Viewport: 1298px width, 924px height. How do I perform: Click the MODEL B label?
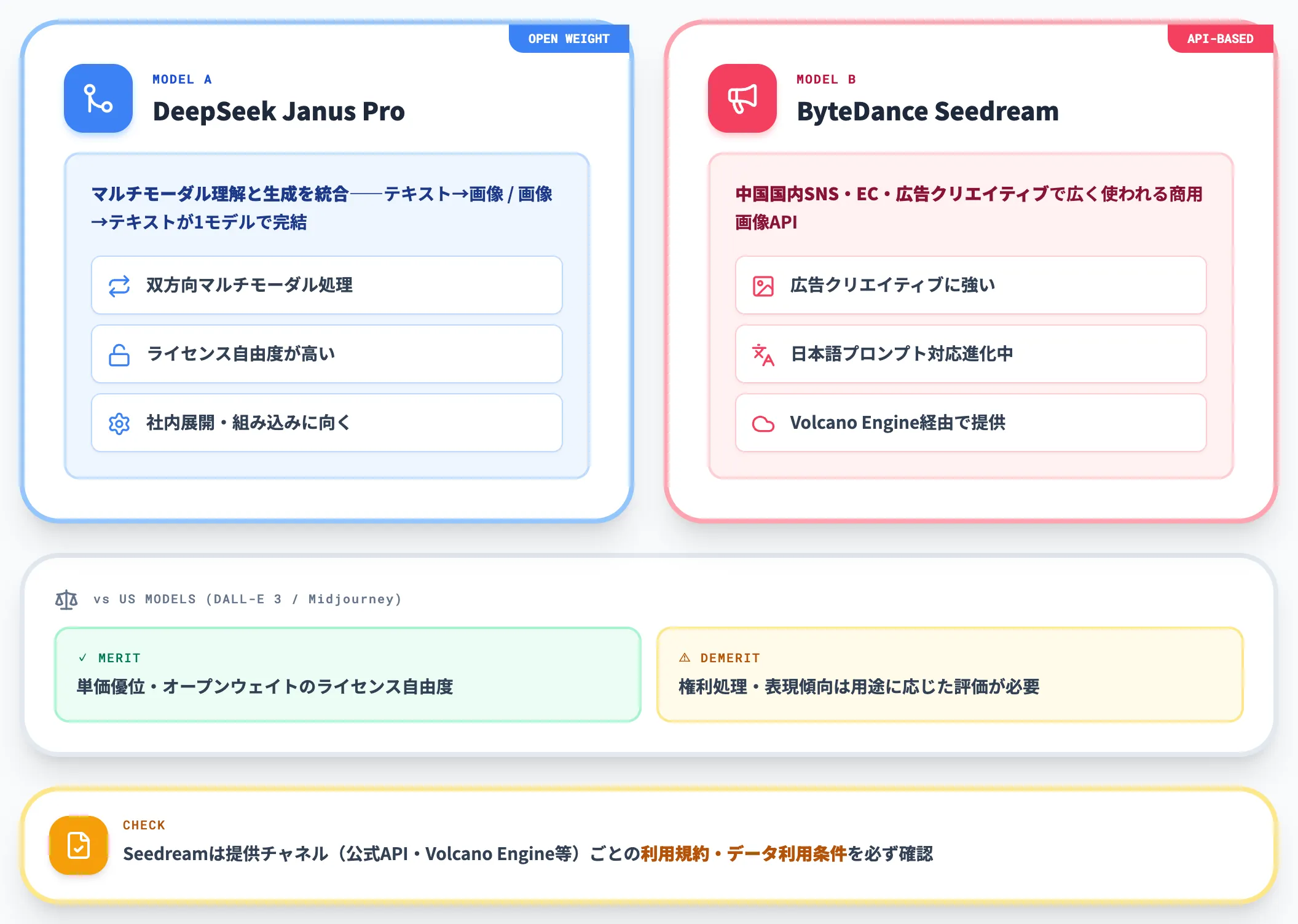click(826, 79)
